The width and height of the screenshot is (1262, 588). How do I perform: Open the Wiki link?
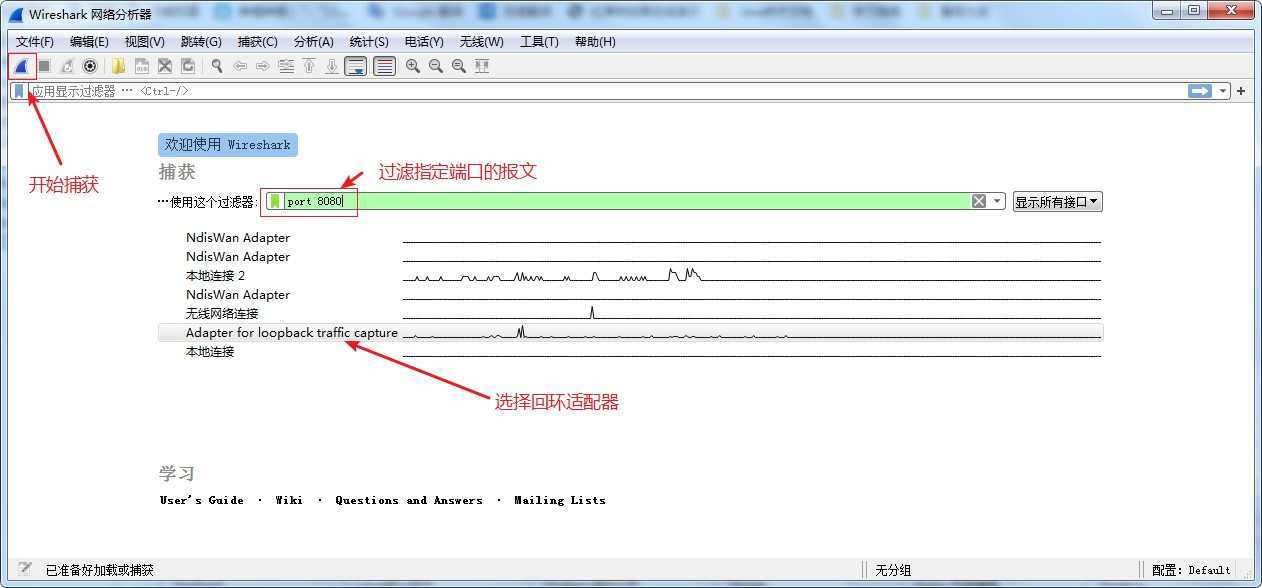tap(289, 500)
